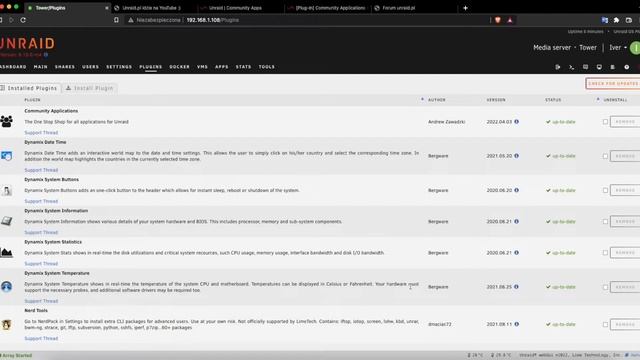
Task: Open the Apps menu
Action: (222, 67)
